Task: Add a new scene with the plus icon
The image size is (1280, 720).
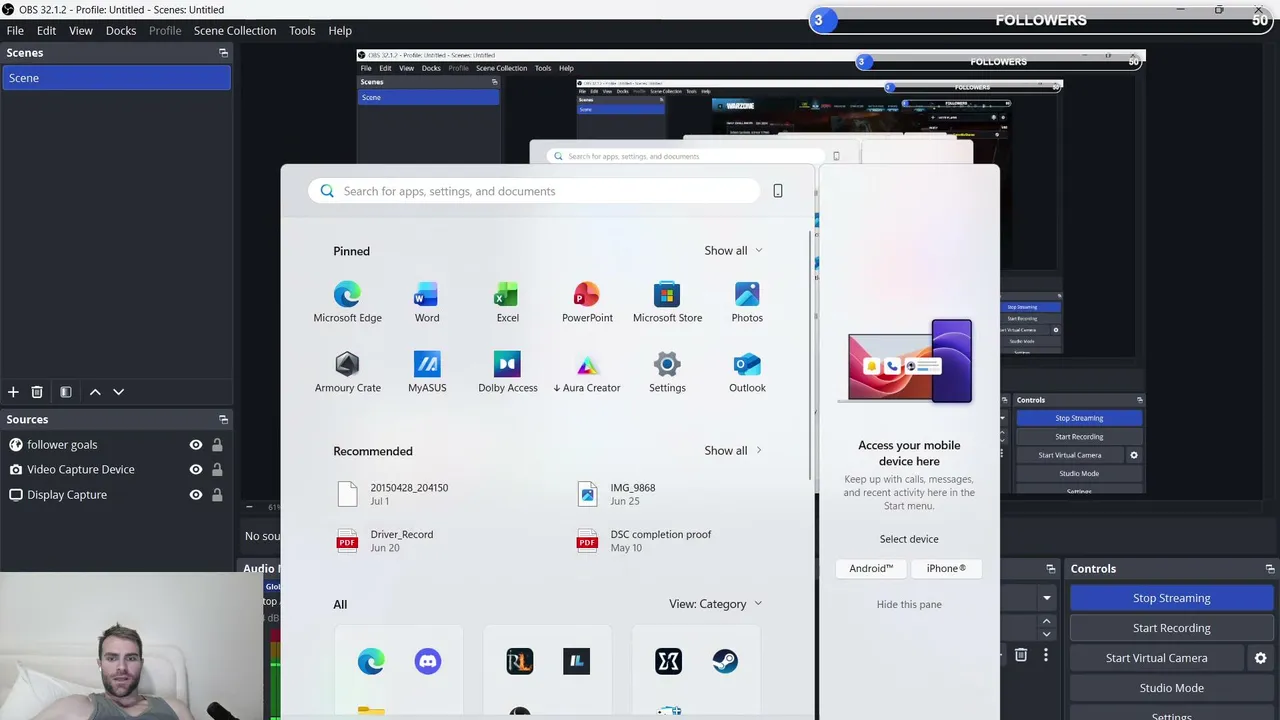Action: pyautogui.click(x=13, y=392)
